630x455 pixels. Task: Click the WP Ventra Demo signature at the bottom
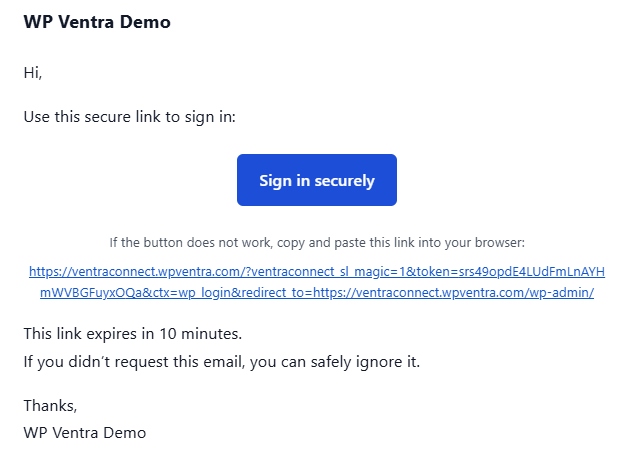85,433
